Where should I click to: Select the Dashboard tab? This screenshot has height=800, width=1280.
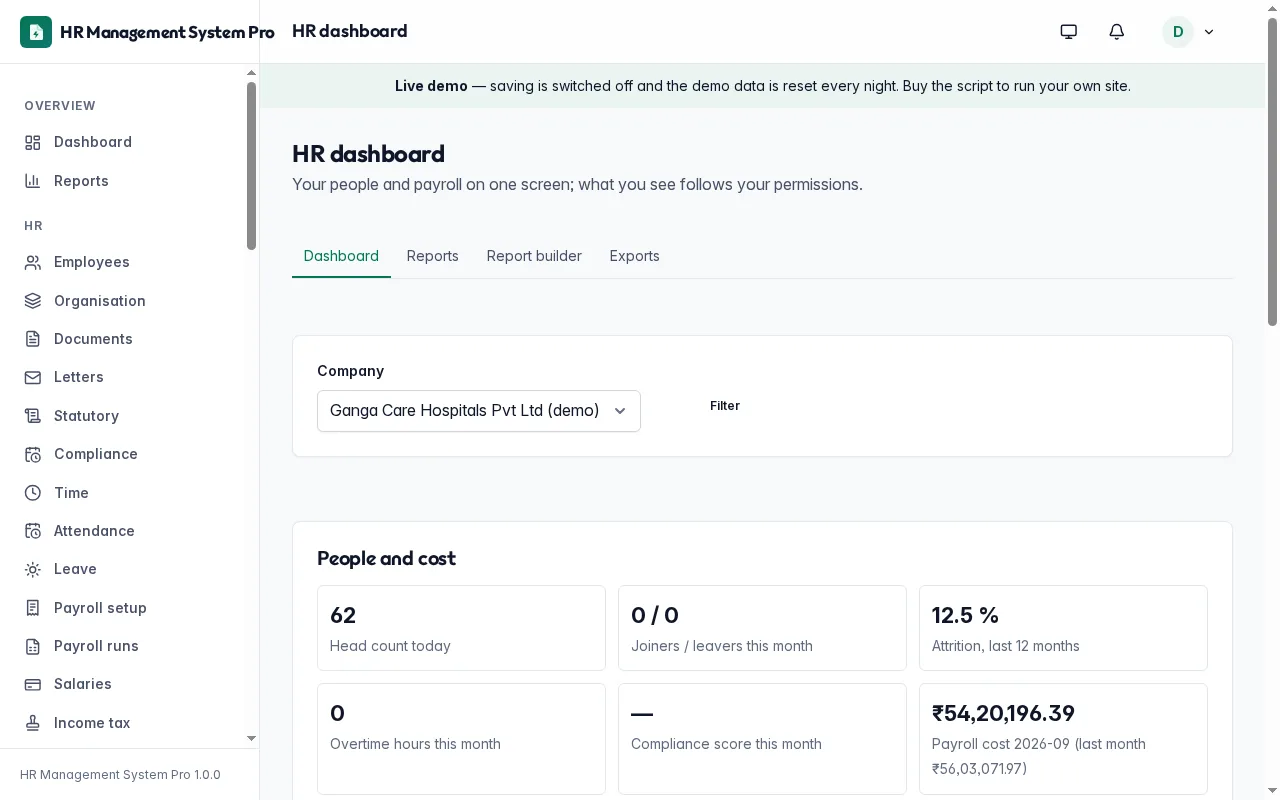click(x=341, y=256)
